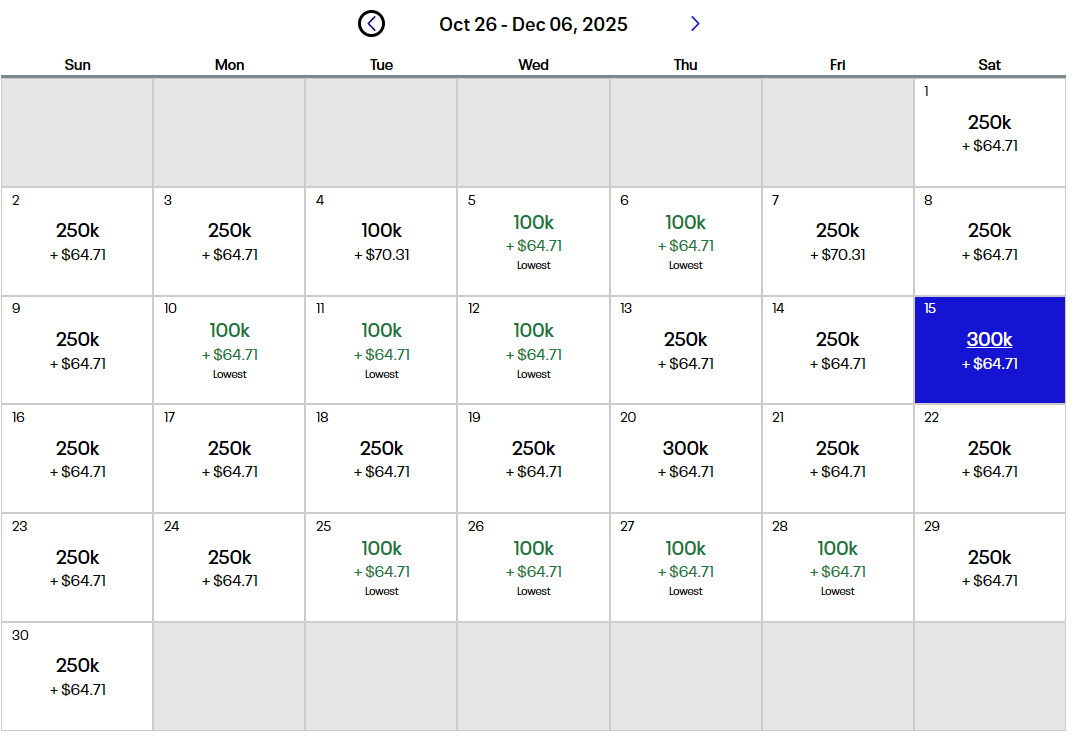
Task: Select November 1 for 250k
Action: coord(989,133)
